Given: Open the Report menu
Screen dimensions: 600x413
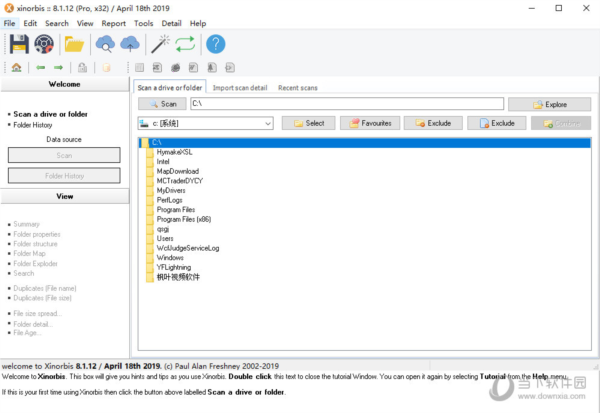Looking at the screenshot, I should tap(113, 23).
